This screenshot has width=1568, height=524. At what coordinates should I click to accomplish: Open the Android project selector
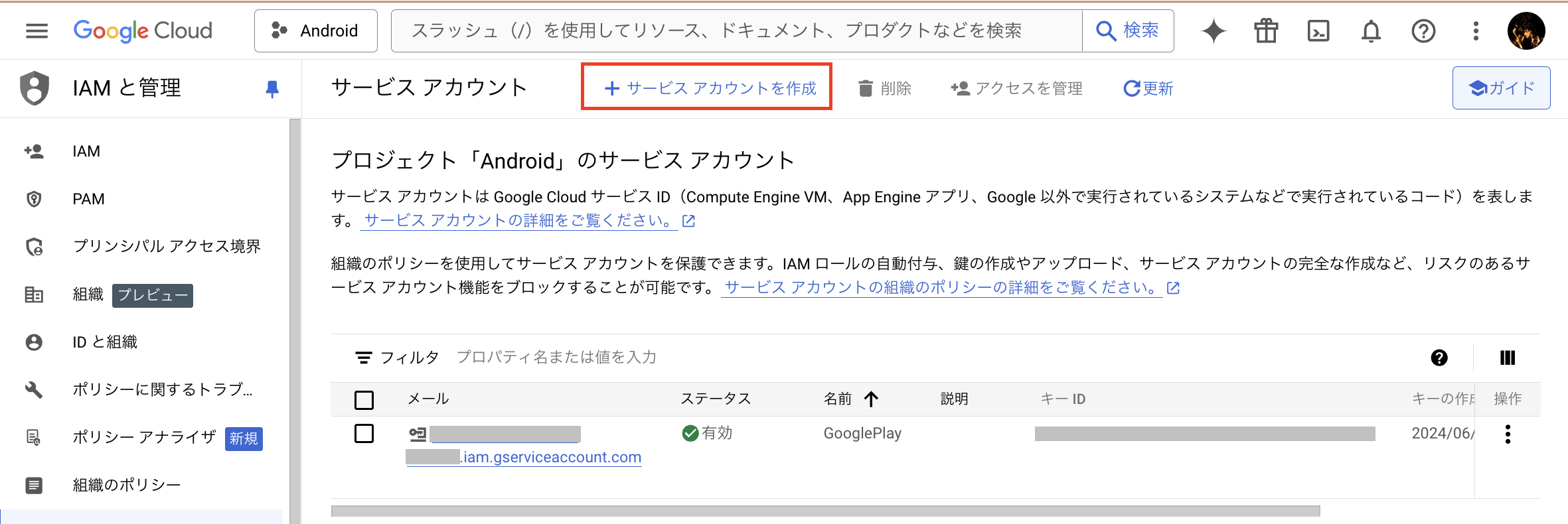pos(316,31)
